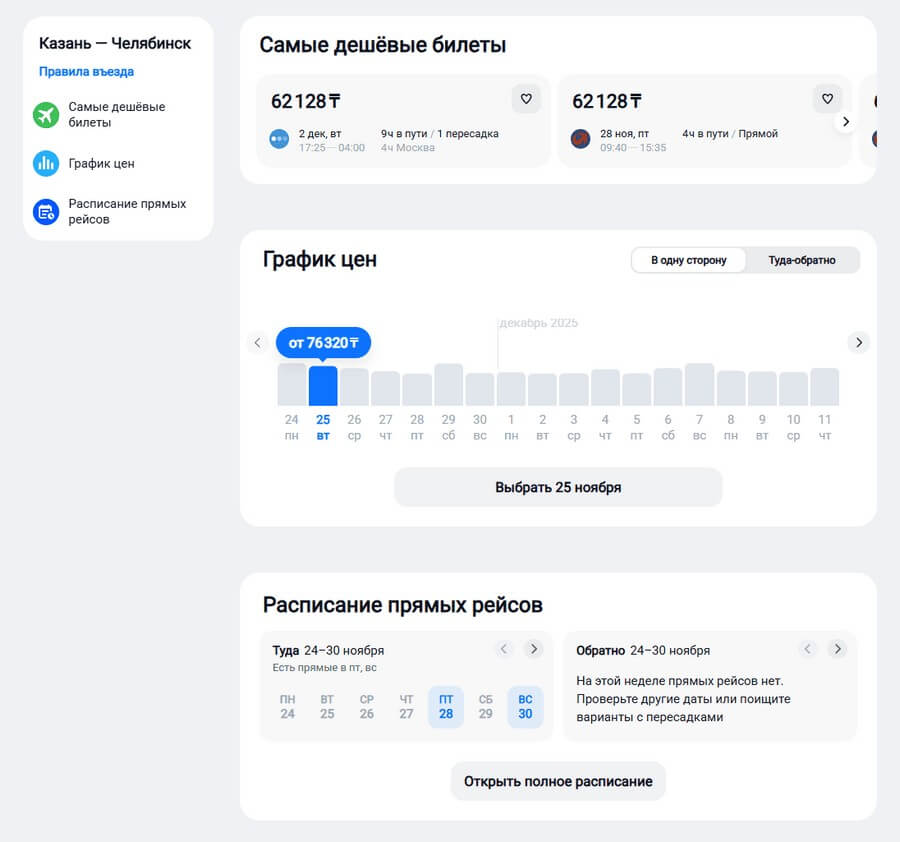Image resolution: width=900 pixels, height=842 pixels.
Task: Switch price graph to Туда-обратно
Action: click(x=802, y=260)
